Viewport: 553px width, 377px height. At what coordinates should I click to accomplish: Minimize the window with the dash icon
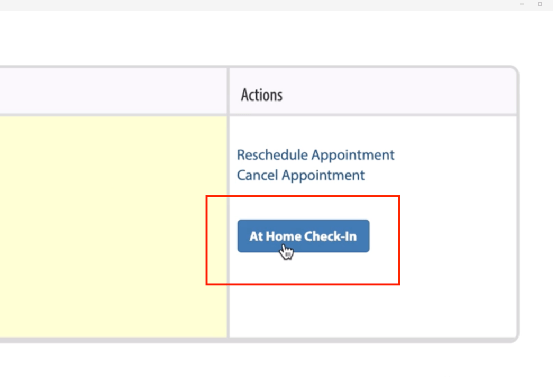[522, 4]
